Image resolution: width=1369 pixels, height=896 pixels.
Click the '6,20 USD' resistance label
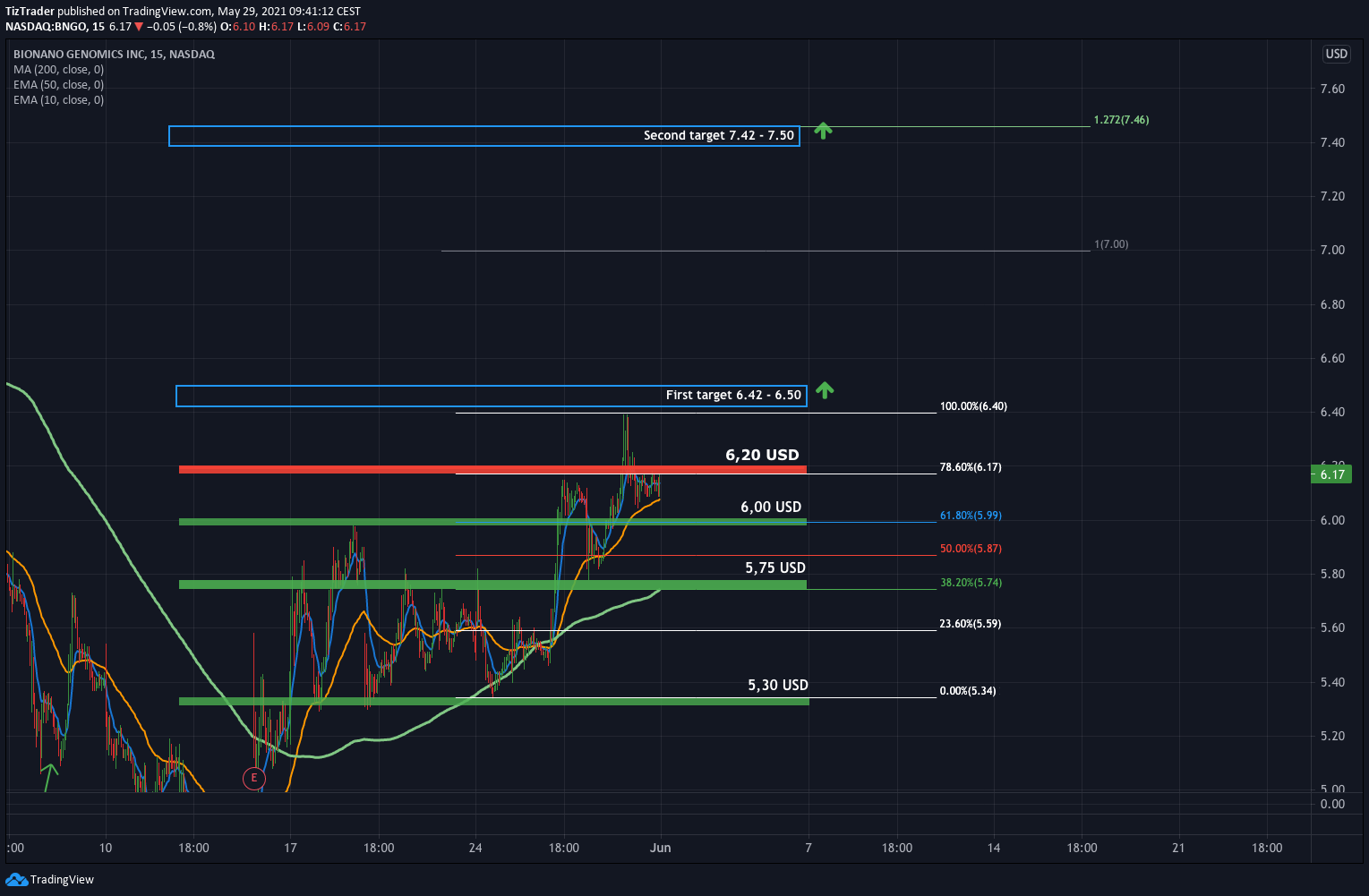762,455
